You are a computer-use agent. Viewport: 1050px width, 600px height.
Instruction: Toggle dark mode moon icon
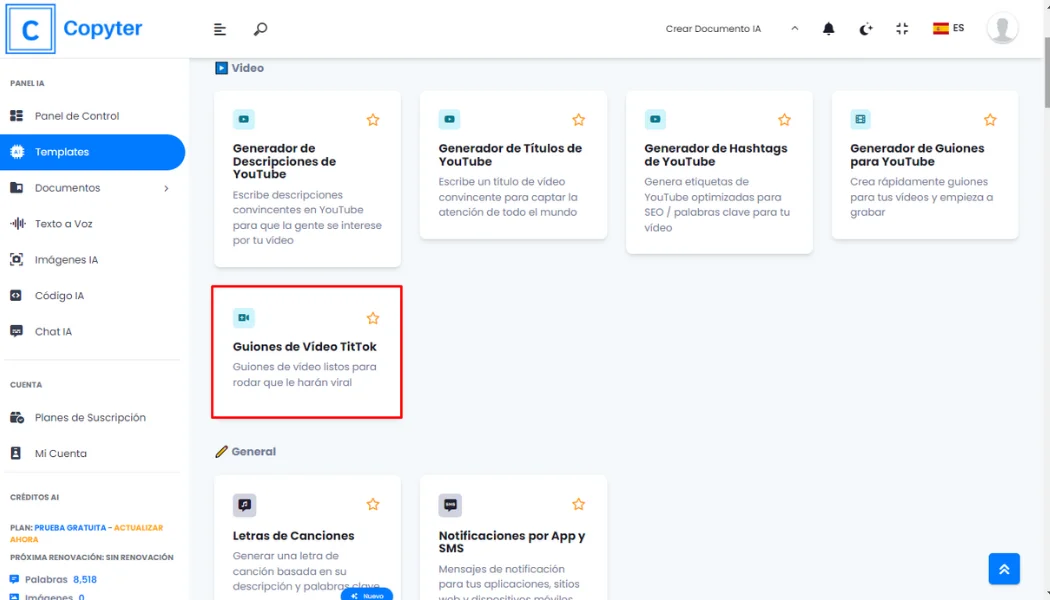[x=866, y=29]
